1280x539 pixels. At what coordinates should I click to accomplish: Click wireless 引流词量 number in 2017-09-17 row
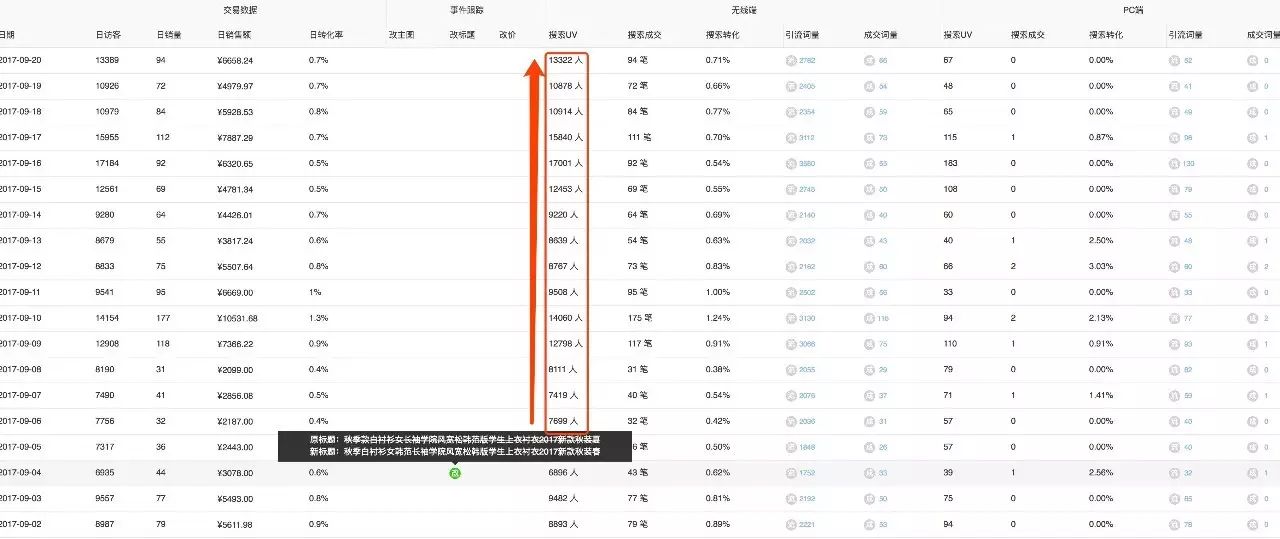(x=808, y=138)
